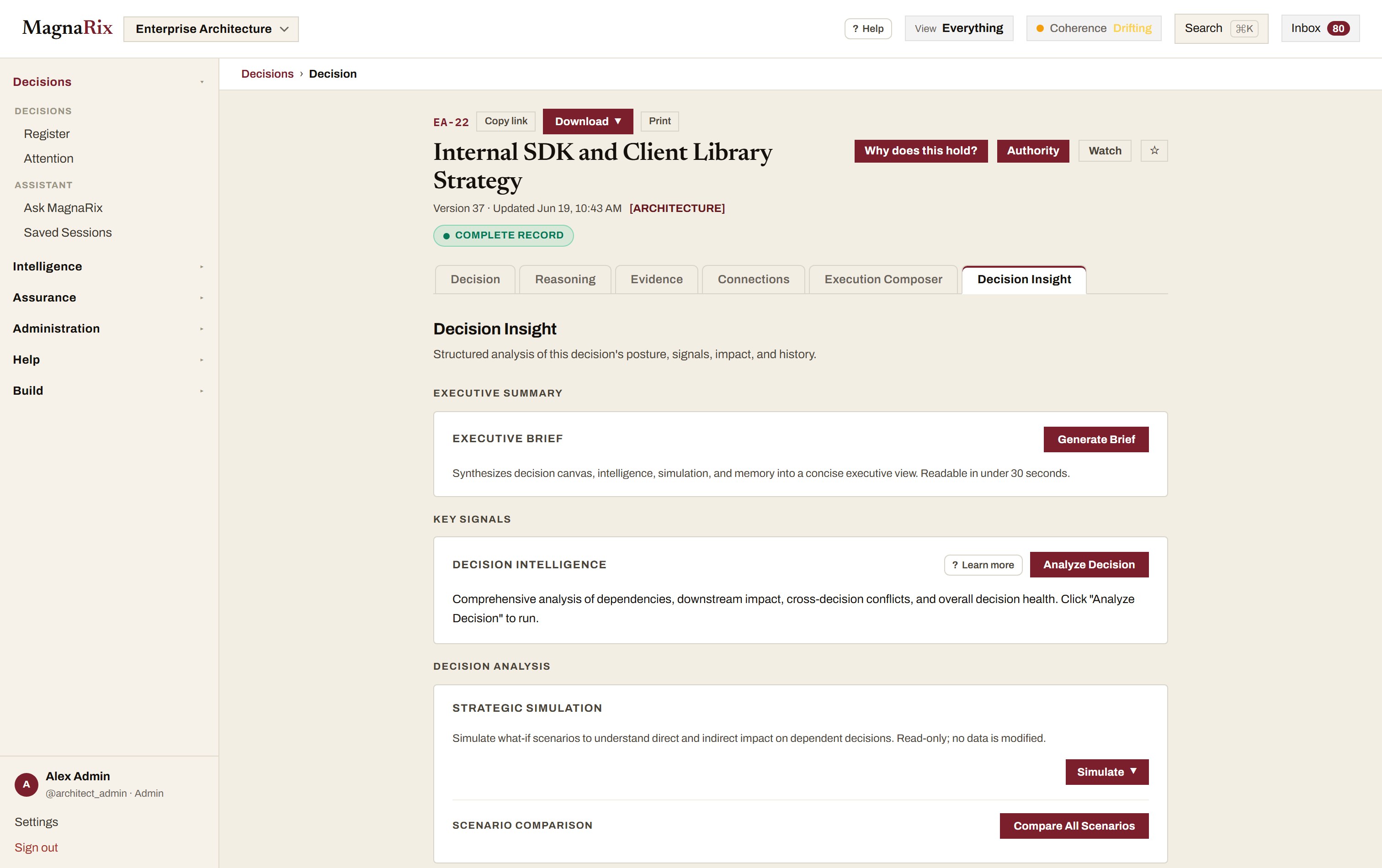Star this decision as favorite
The height and width of the screenshot is (868, 1382).
click(1153, 150)
